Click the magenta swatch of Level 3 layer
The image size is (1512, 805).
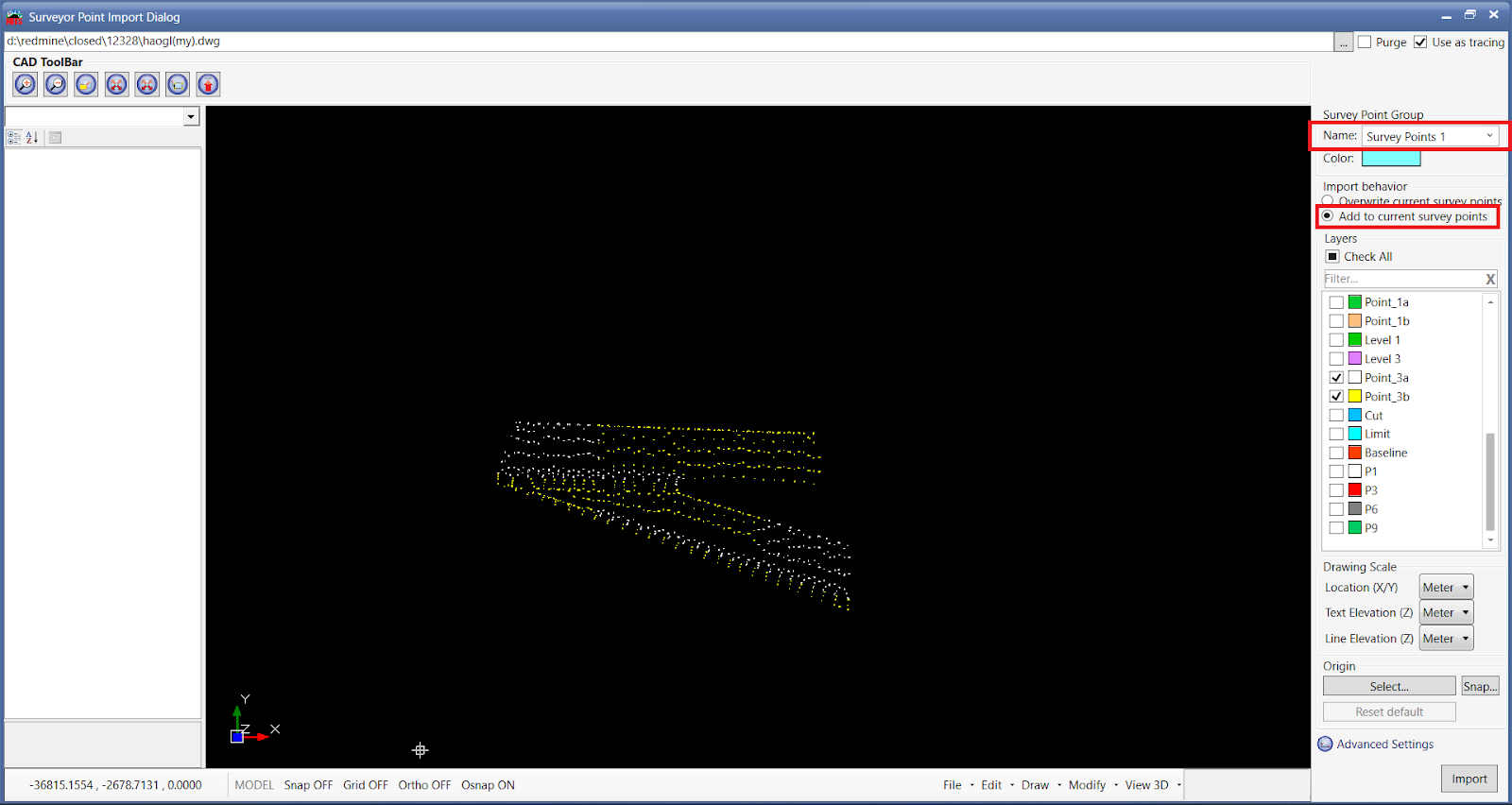pos(1354,358)
